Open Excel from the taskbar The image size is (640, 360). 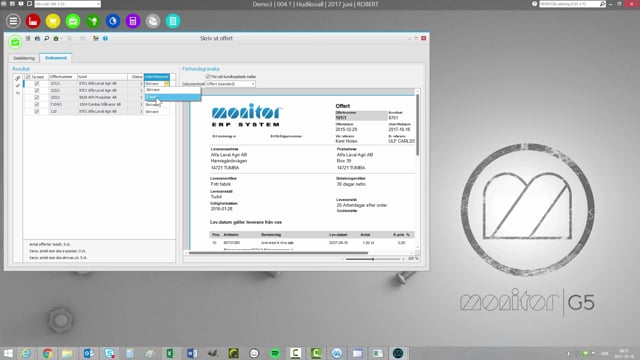[171, 353]
